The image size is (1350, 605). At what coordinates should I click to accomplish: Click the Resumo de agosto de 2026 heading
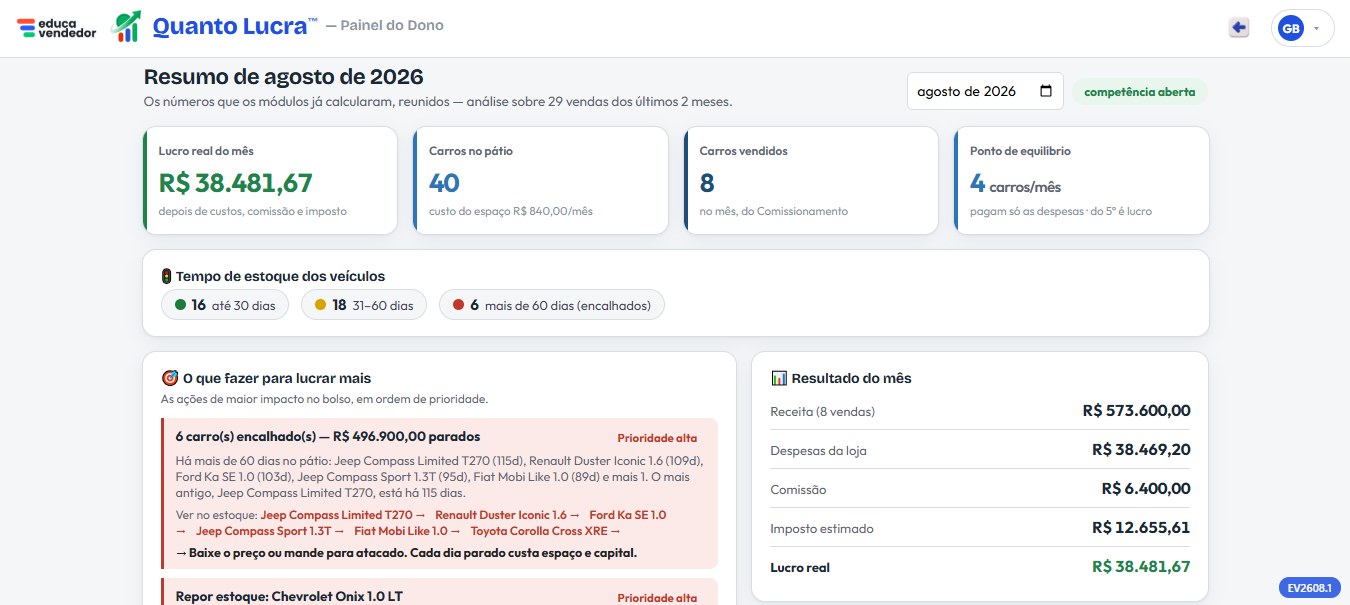click(284, 77)
